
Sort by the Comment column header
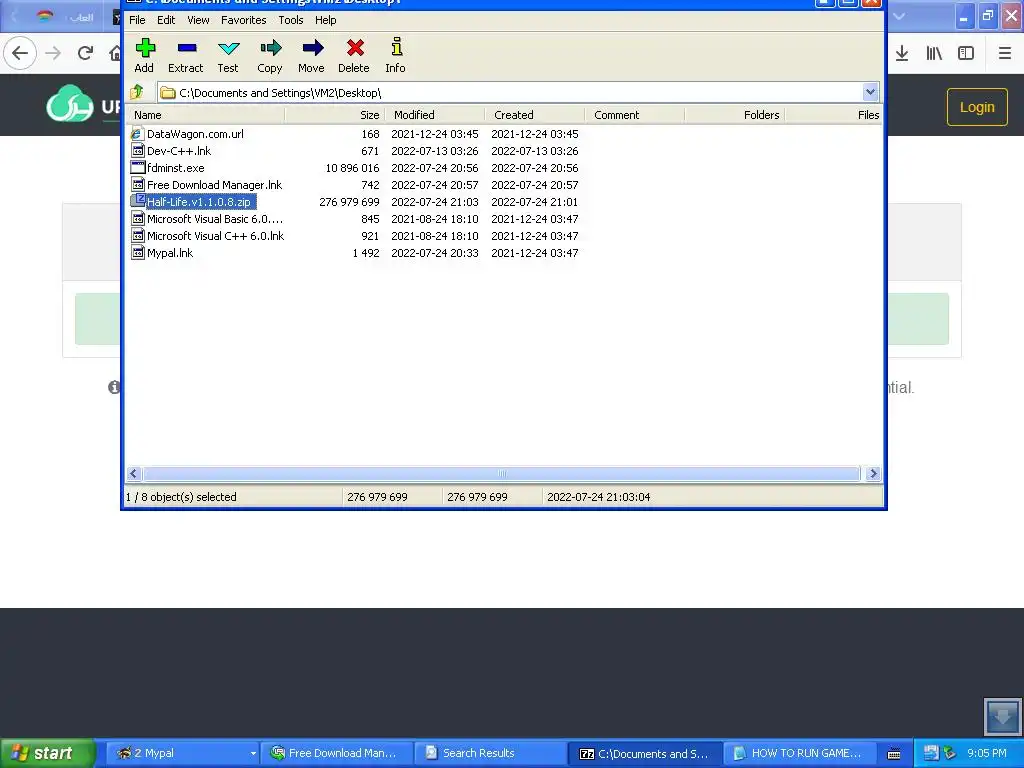pos(634,115)
